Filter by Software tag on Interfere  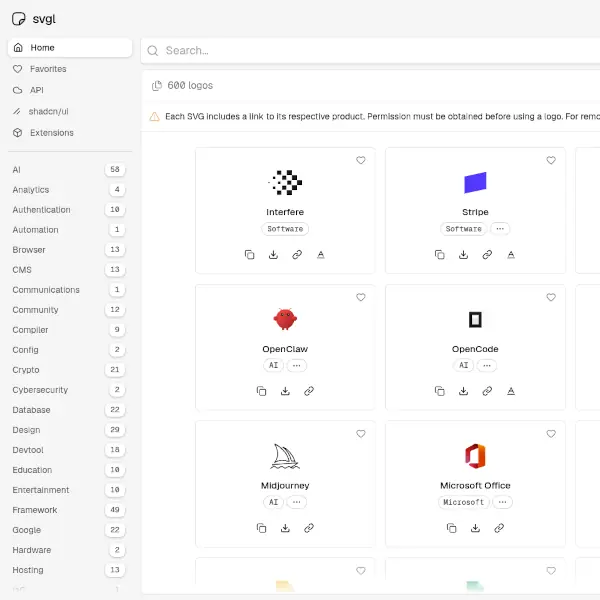click(x=285, y=229)
